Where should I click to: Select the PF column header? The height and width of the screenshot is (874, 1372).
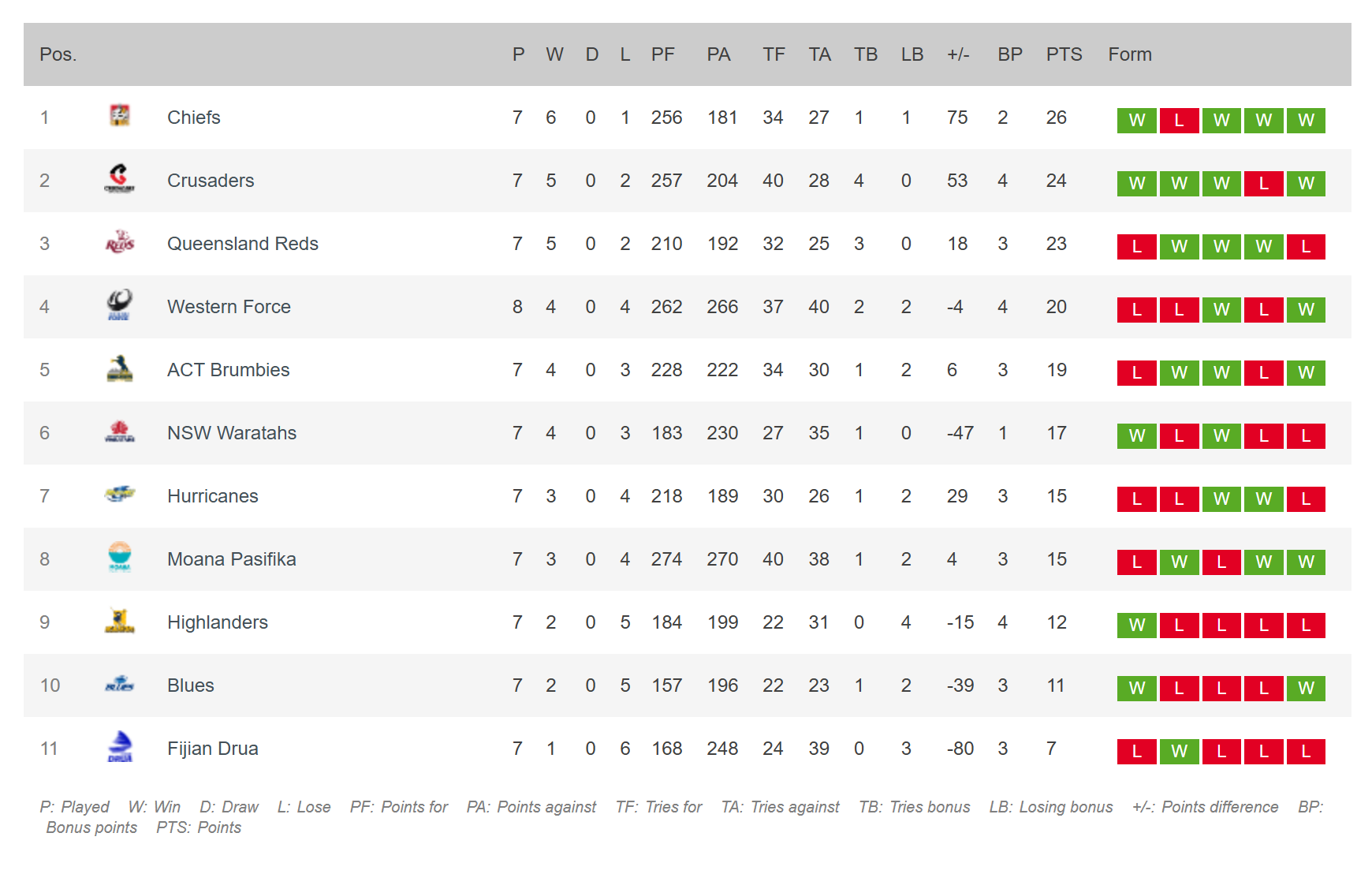pos(662,54)
